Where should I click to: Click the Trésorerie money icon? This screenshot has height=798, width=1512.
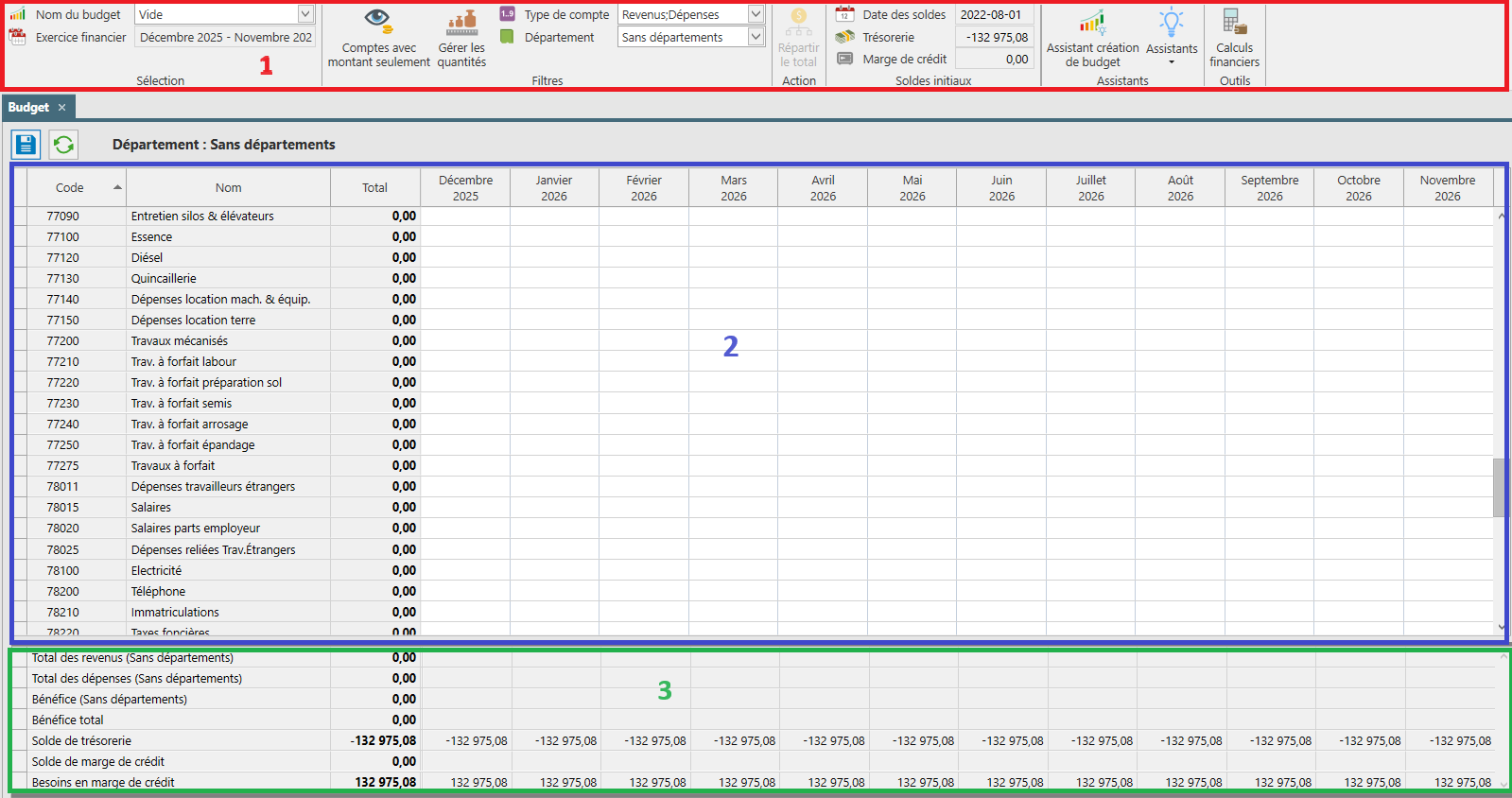coord(844,37)
